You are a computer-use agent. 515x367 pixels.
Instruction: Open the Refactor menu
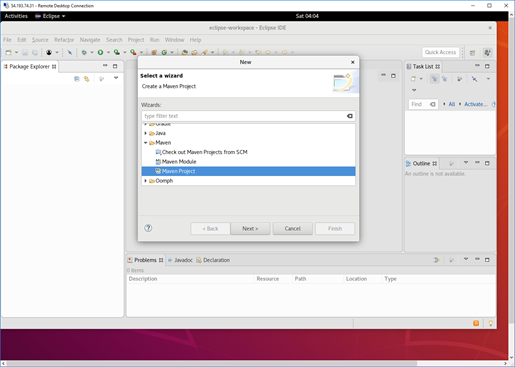[64, 40]
